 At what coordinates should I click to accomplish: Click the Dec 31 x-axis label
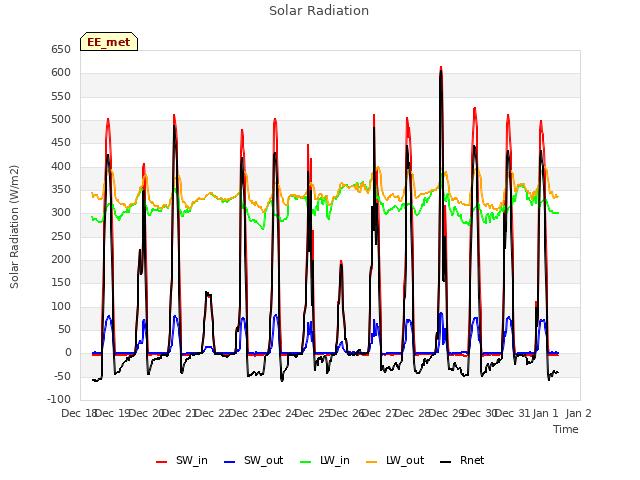coord(513,413)
